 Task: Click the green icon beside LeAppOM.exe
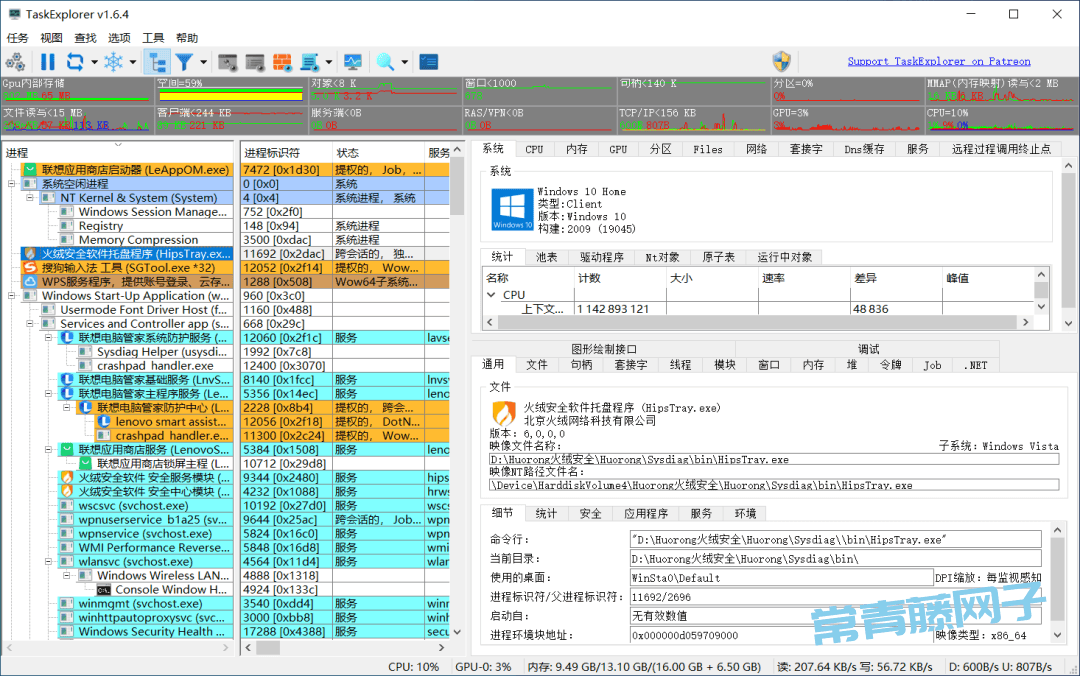click(x=30, y=170)
